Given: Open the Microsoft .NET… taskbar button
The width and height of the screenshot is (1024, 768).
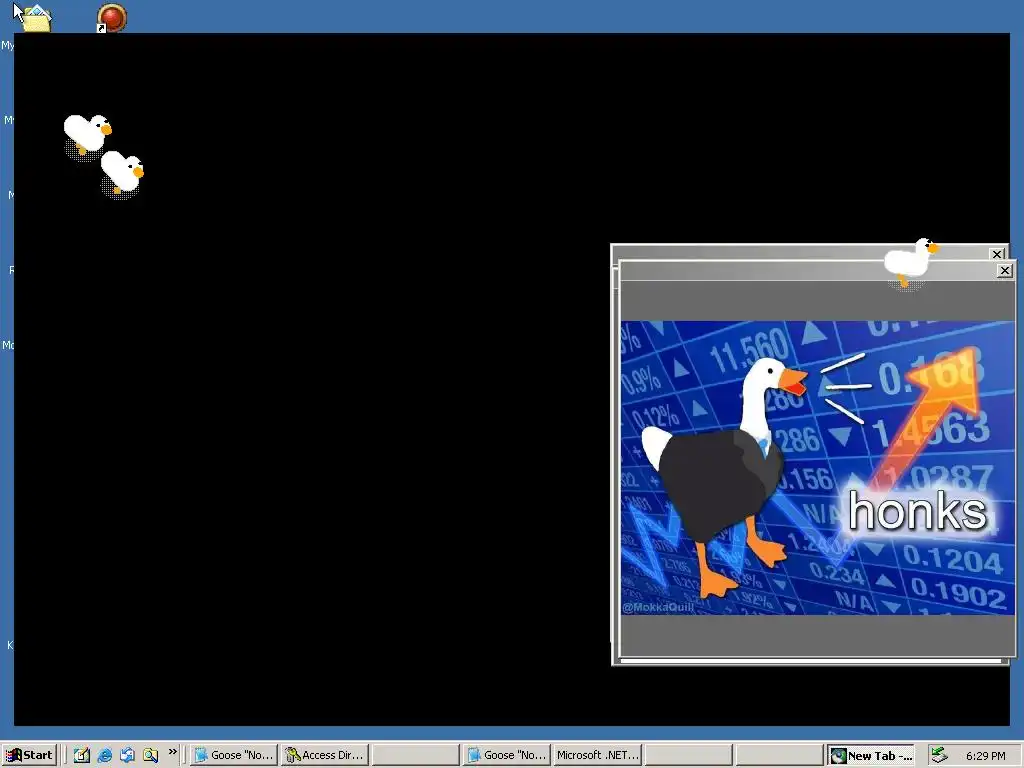Looking at the screenshot, I should tap(598, 755).
